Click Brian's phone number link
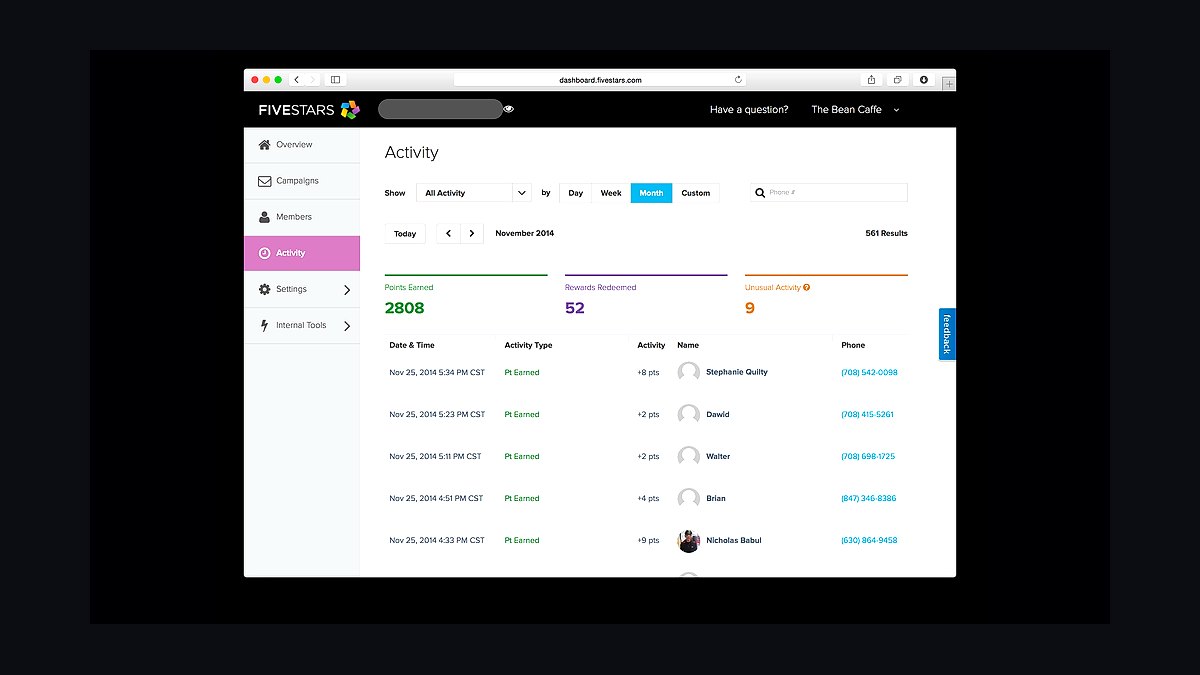 point(868,499)
